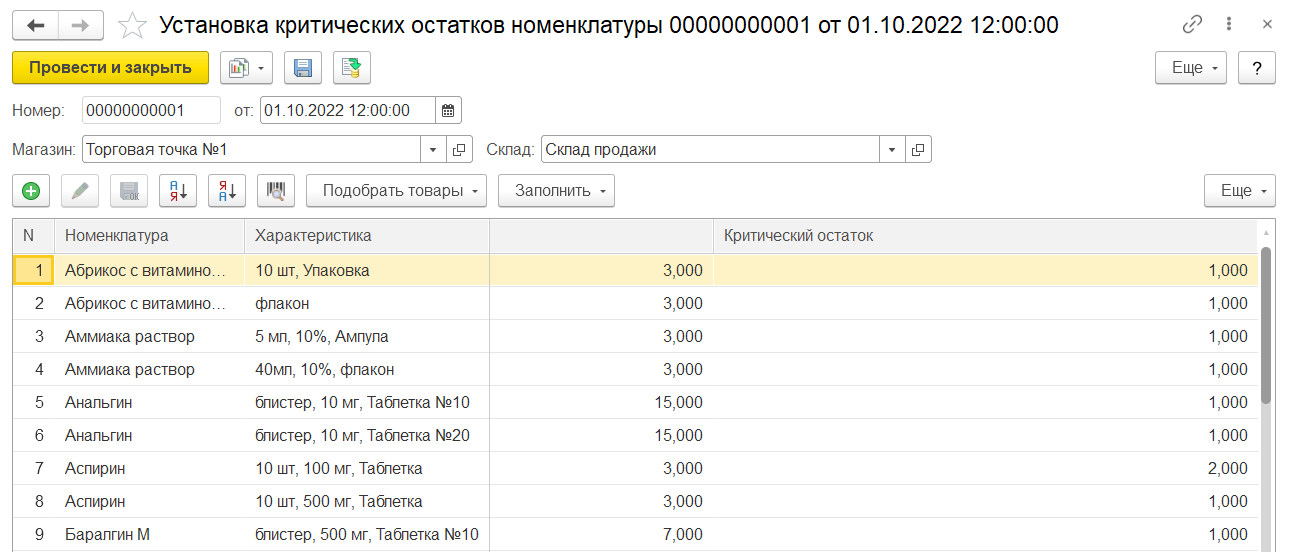1295x552 pixels.
Task: Add document to favorites with star
Action: pyautogui.click(x=132, y=25)
